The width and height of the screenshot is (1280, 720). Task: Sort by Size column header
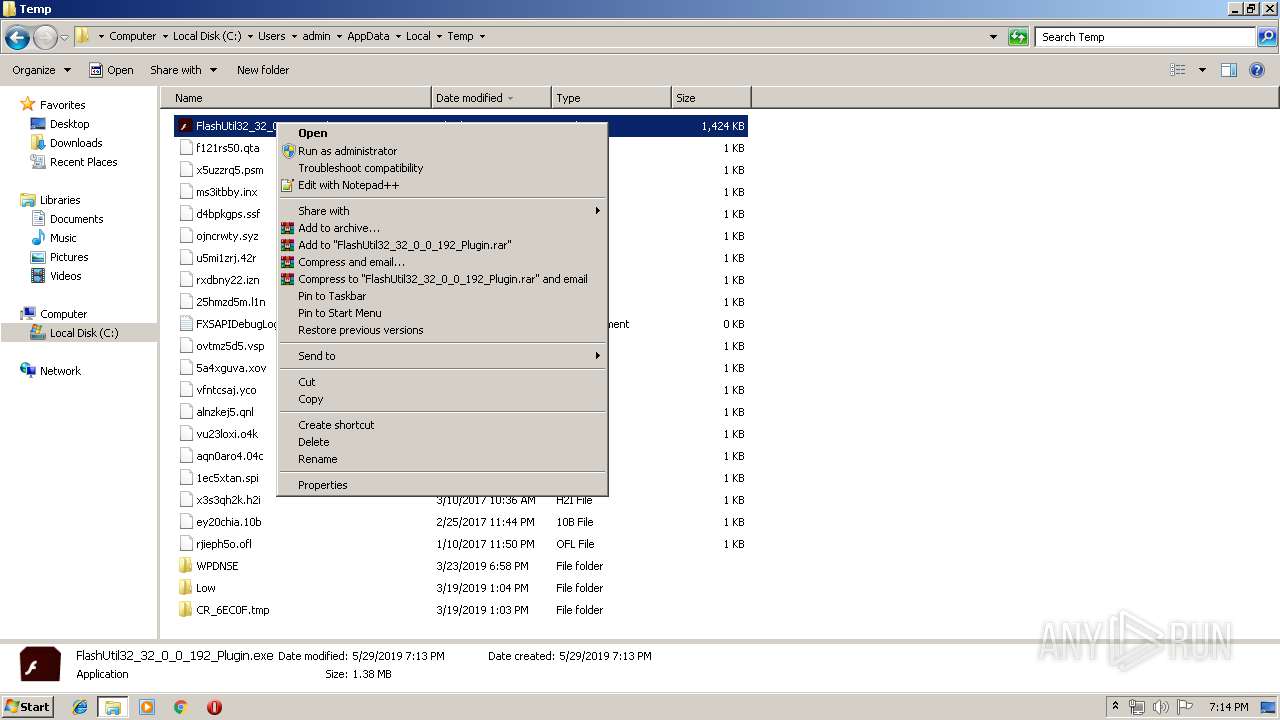pyautogui.click(x=711, y=98)
